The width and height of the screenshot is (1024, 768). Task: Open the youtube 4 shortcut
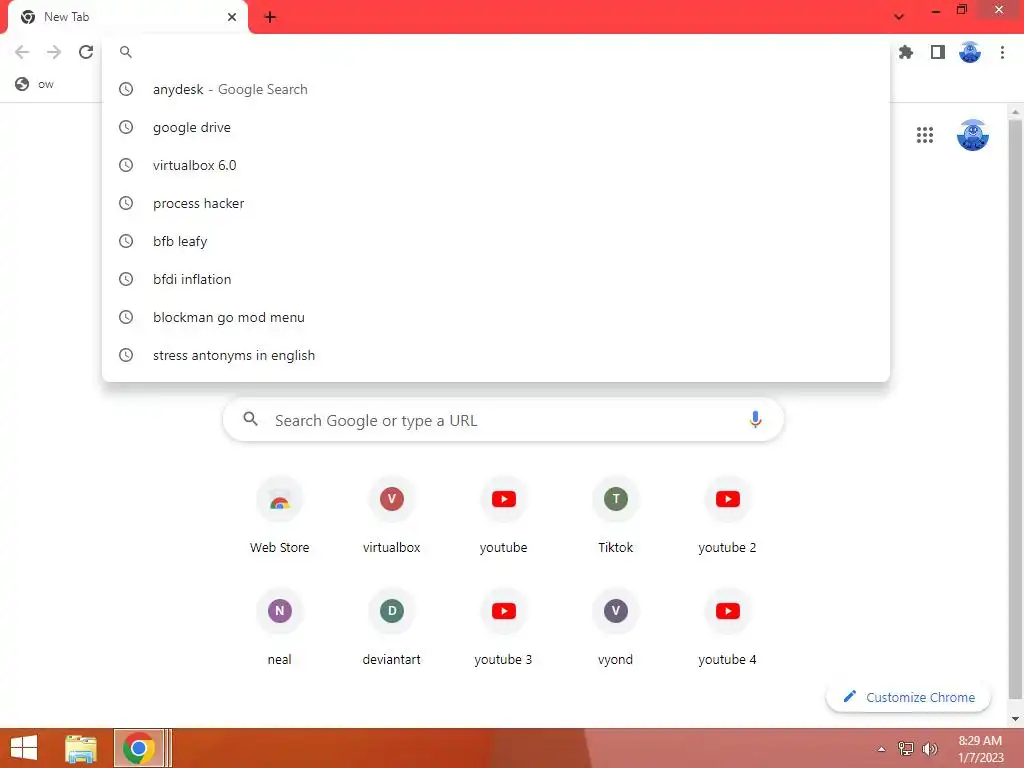(x=728, y=628)
